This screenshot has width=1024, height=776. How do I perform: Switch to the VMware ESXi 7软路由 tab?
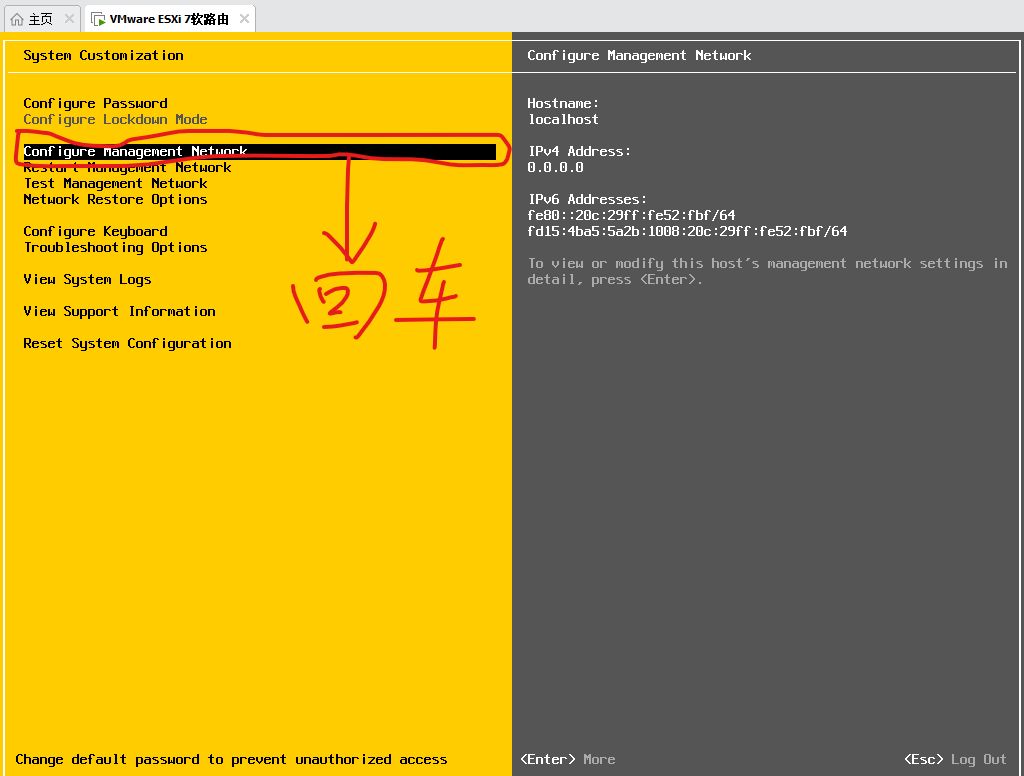[x=170, y=19]
